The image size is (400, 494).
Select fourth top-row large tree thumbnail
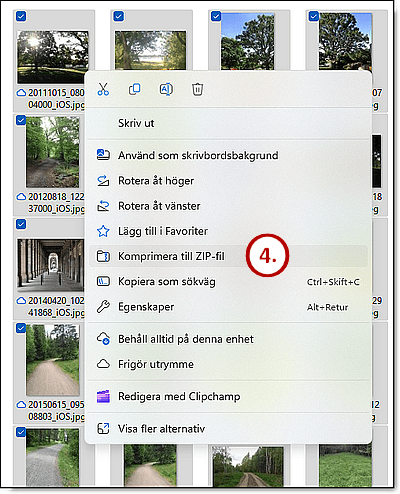345,42
